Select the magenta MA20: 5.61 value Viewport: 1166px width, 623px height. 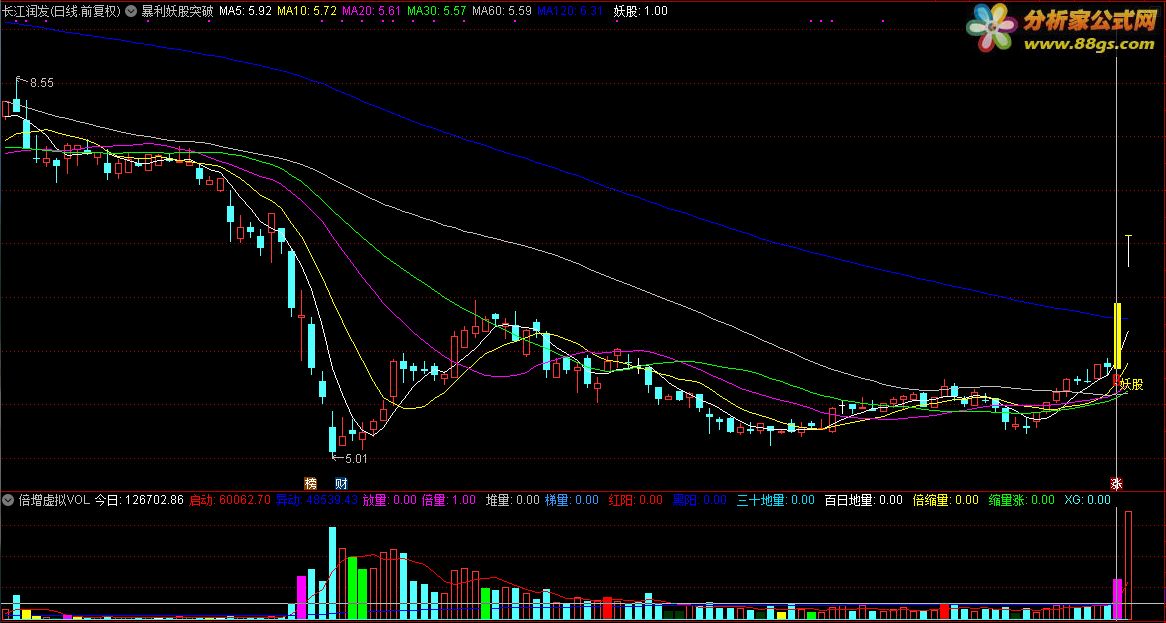coord(372,11)
